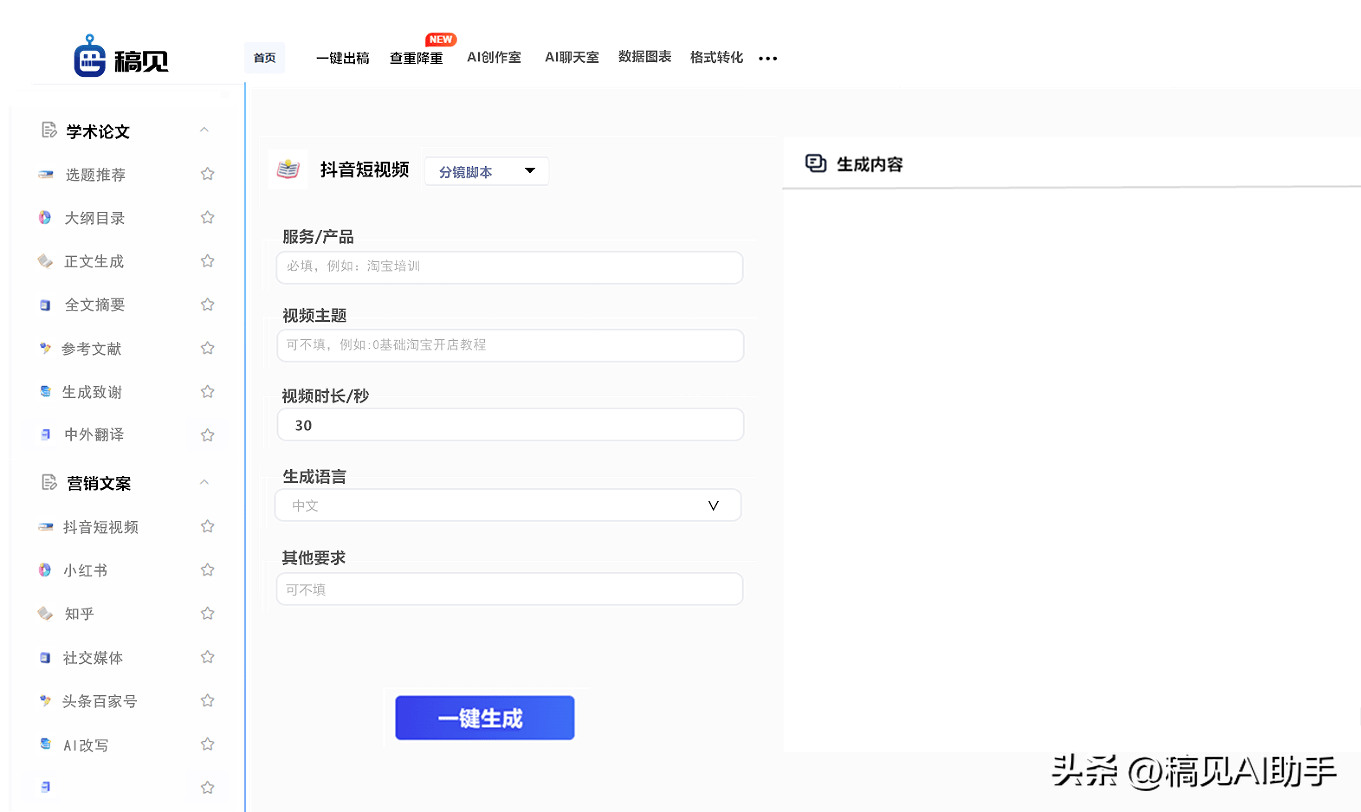The image size is (1361, 812).
Task: Open the 查重降重 navigation tab
Action: 416,58
